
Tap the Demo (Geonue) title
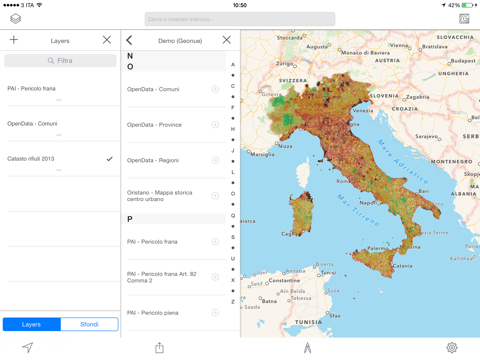click(180, 41)
